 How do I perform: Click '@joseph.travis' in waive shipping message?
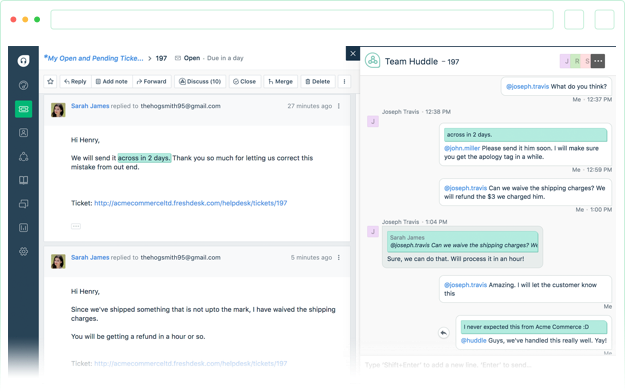coord(466,188)
